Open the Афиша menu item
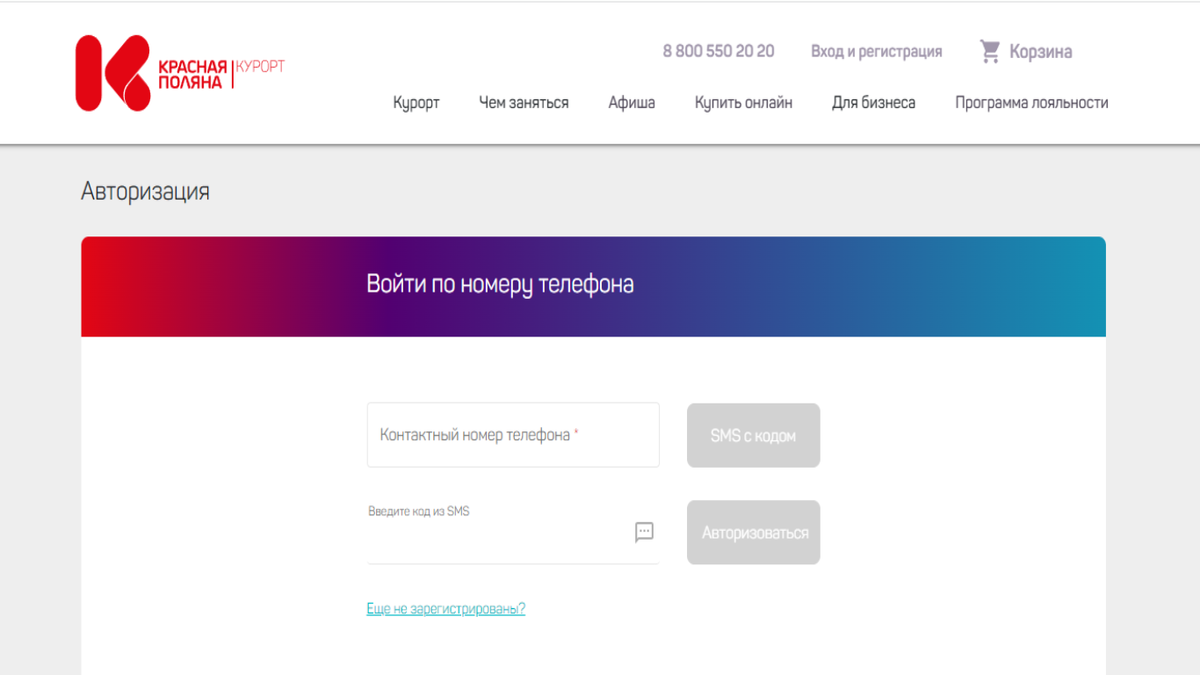This screenshot has height=675, width=1200. pyautogui.click(x=632, y=102)
